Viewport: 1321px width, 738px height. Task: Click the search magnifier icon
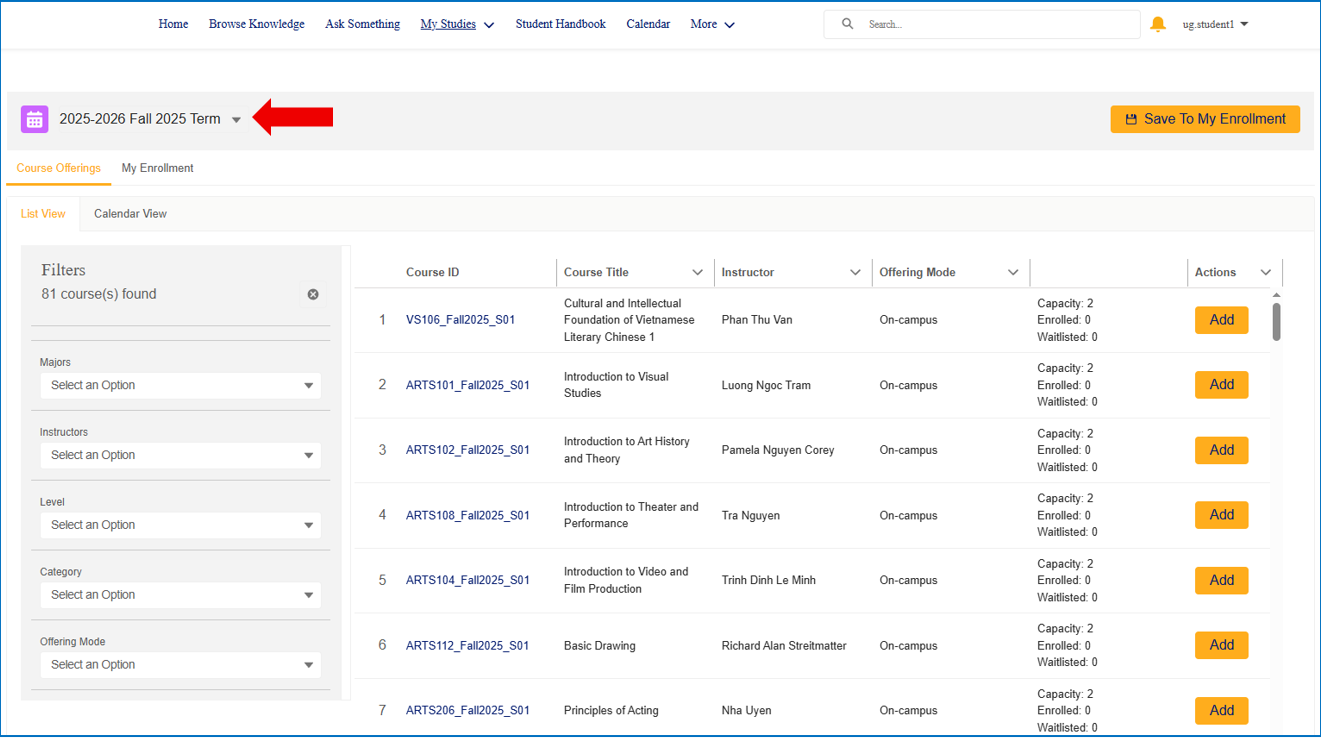click(847, 23)
